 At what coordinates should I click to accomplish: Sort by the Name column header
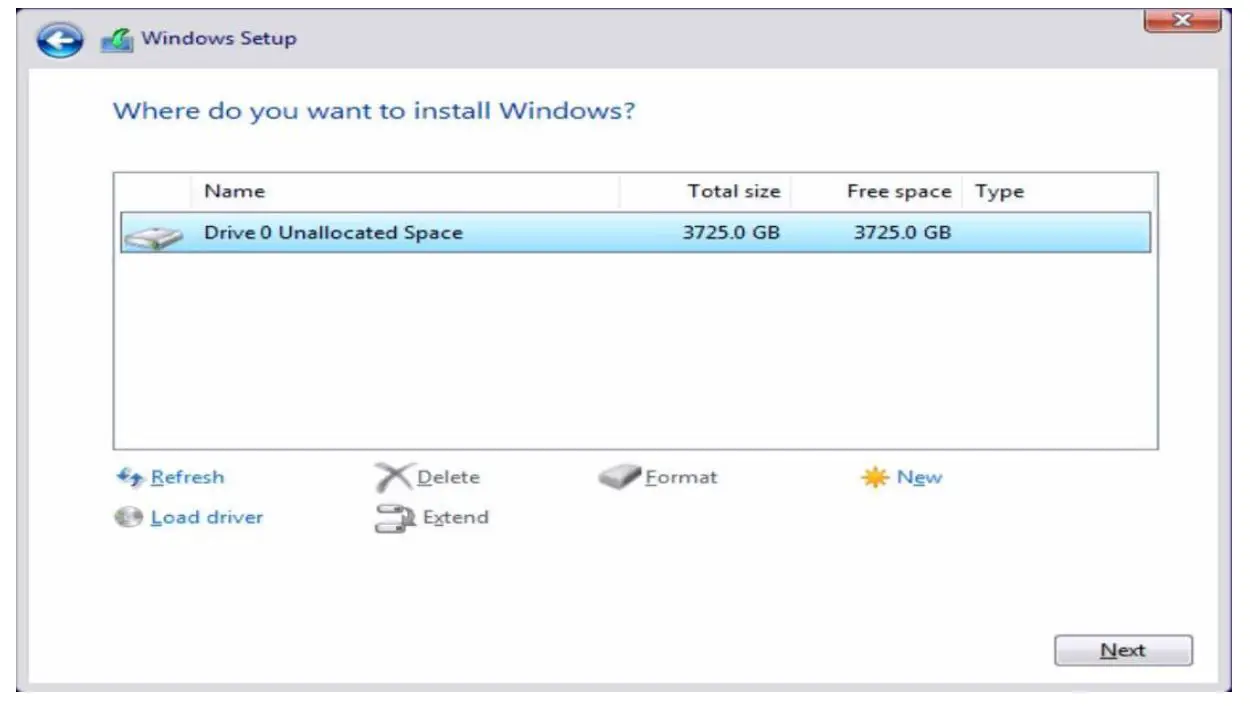[234, 191]
